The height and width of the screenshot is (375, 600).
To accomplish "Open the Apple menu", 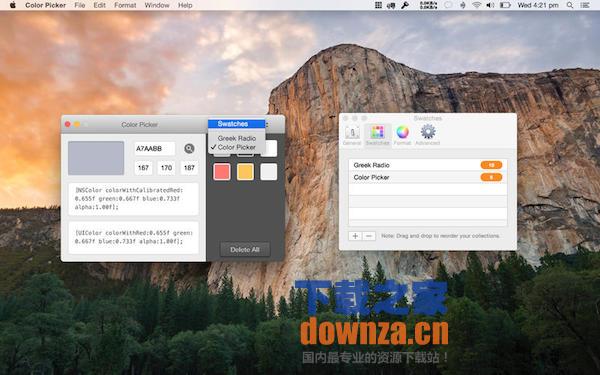I will pyautogui.click(x=13, y=5).
